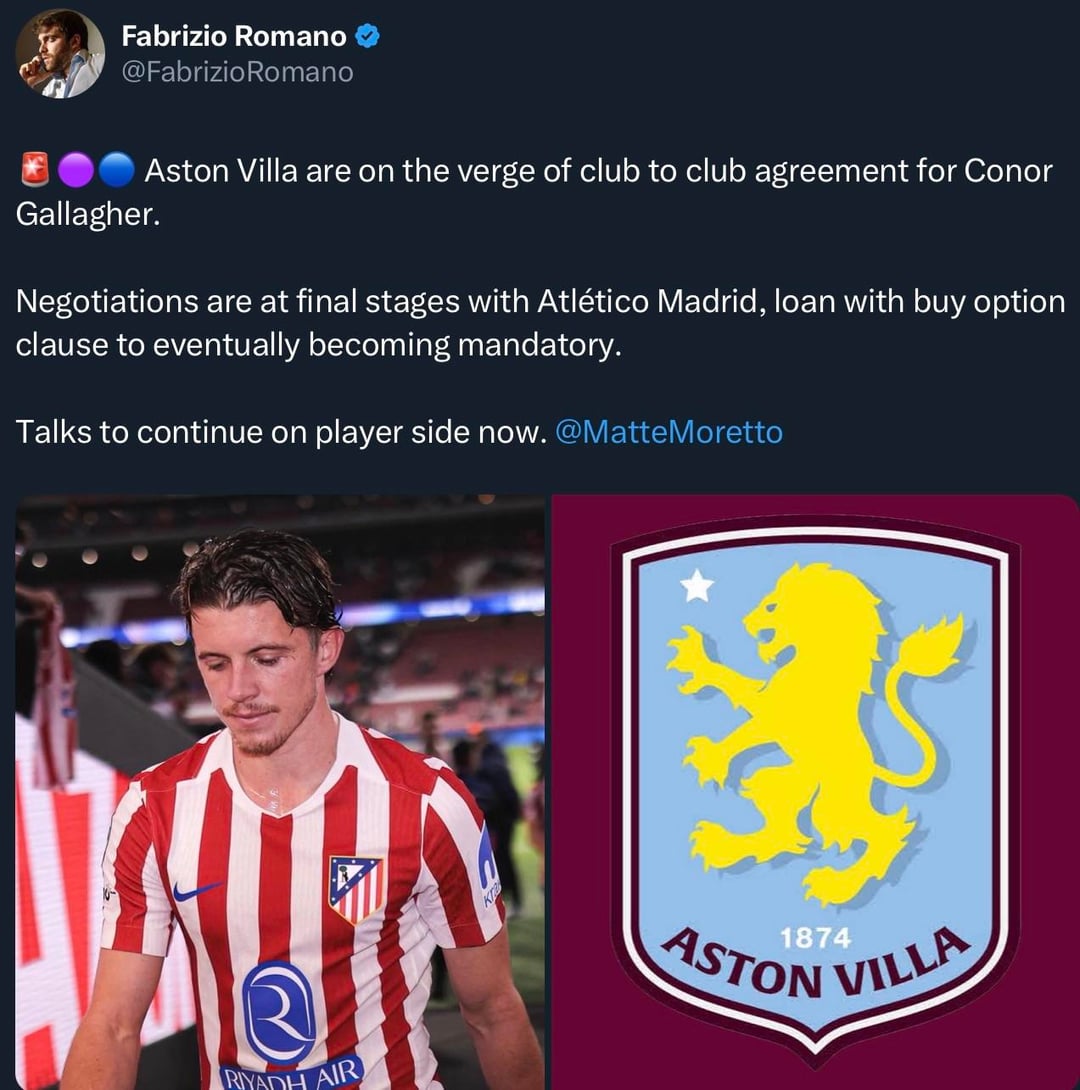1080x1090 pixels.
Task: Click Fabrizio Romano's profile avatar
Action: (60, 54)
